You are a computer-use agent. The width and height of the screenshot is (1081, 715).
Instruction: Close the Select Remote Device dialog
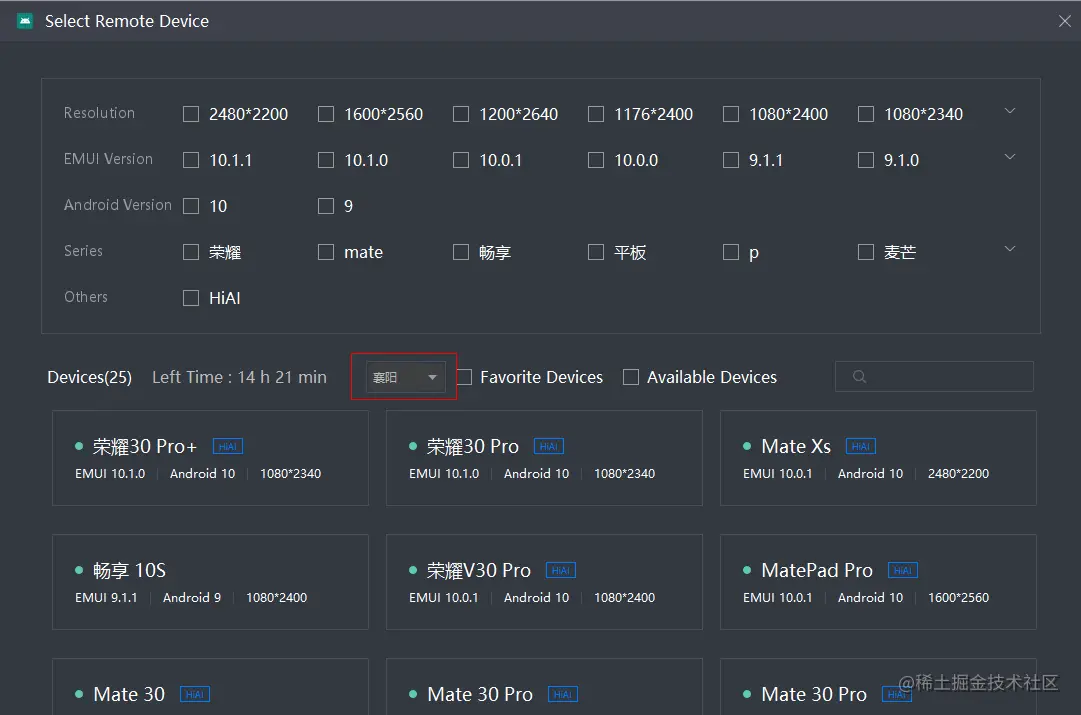[x=1064, y=21]
